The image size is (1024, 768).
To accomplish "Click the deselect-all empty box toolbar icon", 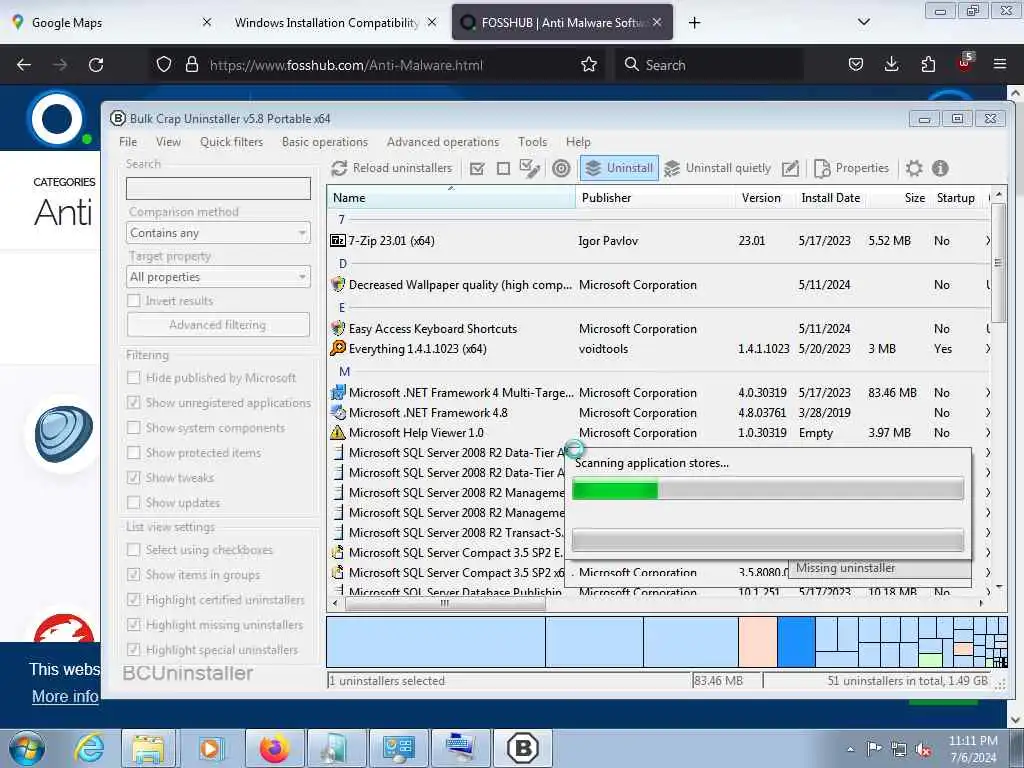I will 503,168.
